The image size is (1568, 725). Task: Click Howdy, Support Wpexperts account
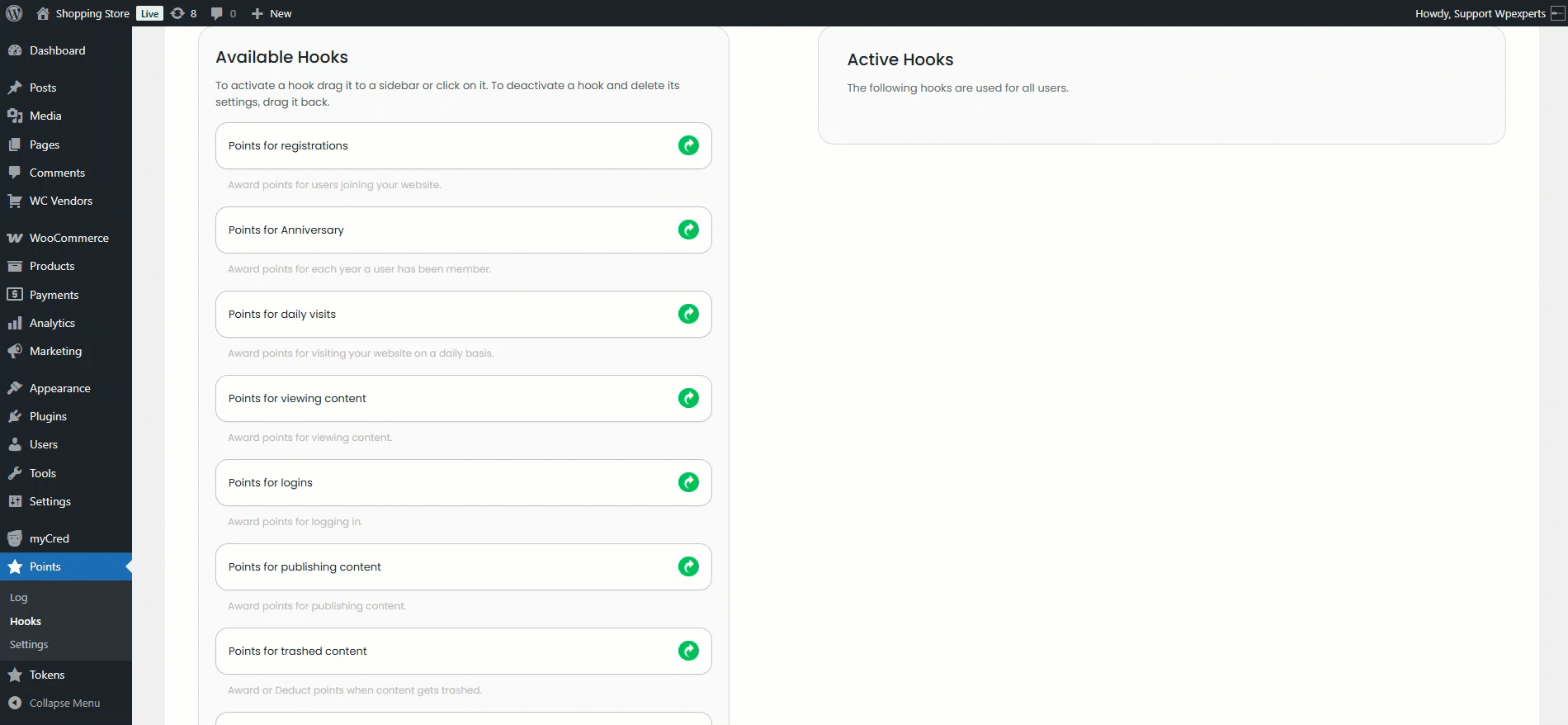pyautogui.click(x=1480, y=13)
